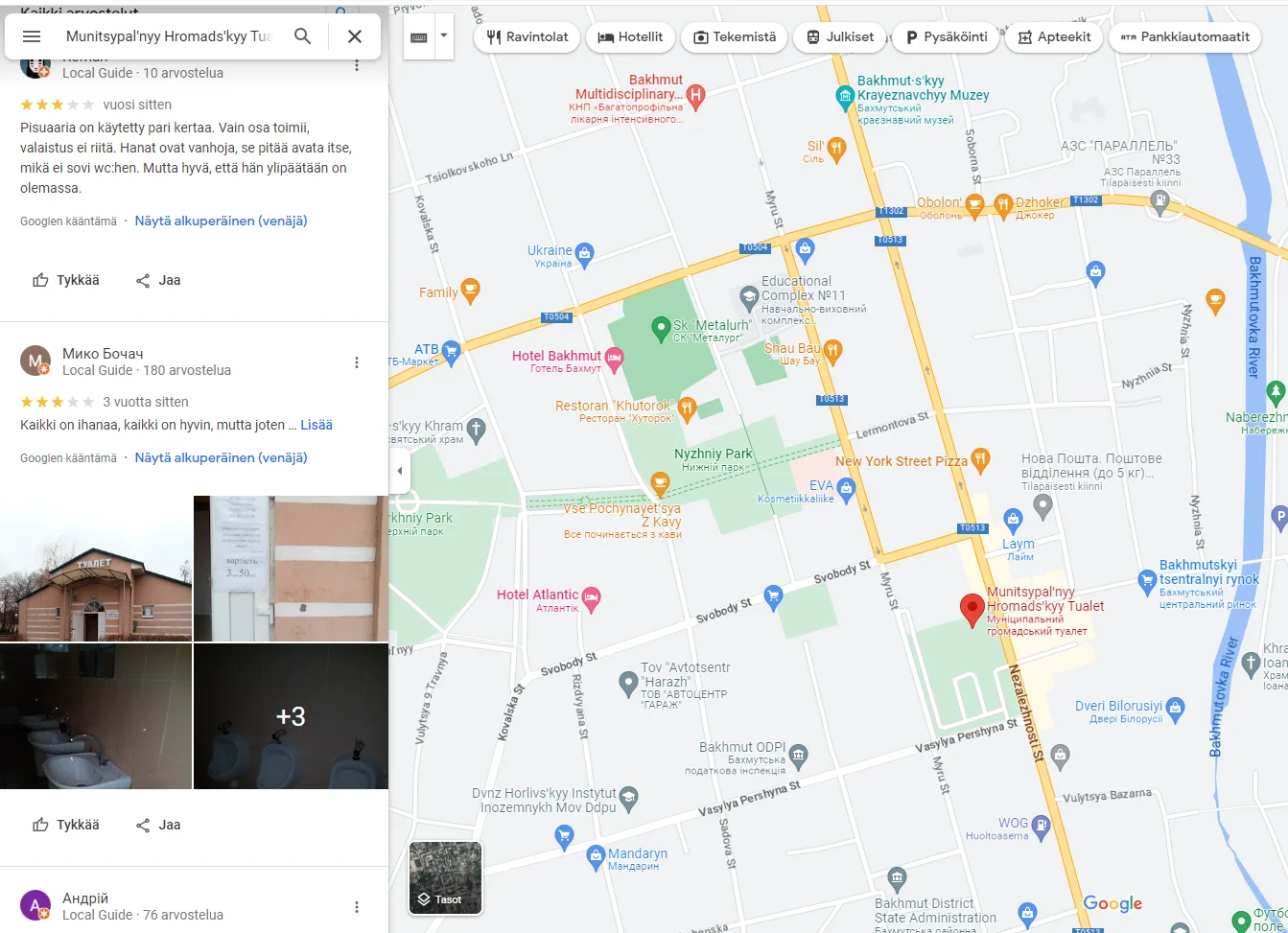Like the Мико Бочач review with Tykkää
This screenshot has width=1288, height=933.
[x=66, y=825]
